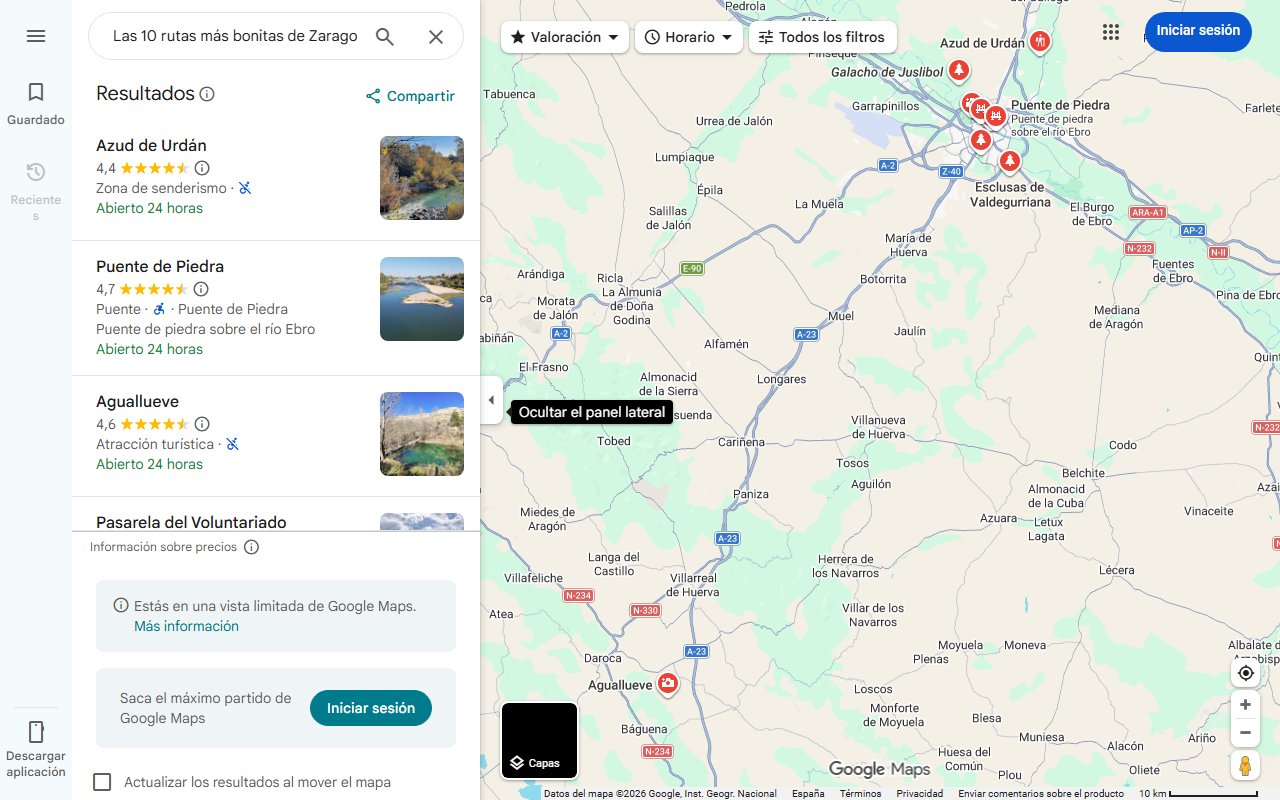Screen dimensions: 1280x800
Task: Click the Descargar aplicación icon
Action: click(x=36, y=732)
